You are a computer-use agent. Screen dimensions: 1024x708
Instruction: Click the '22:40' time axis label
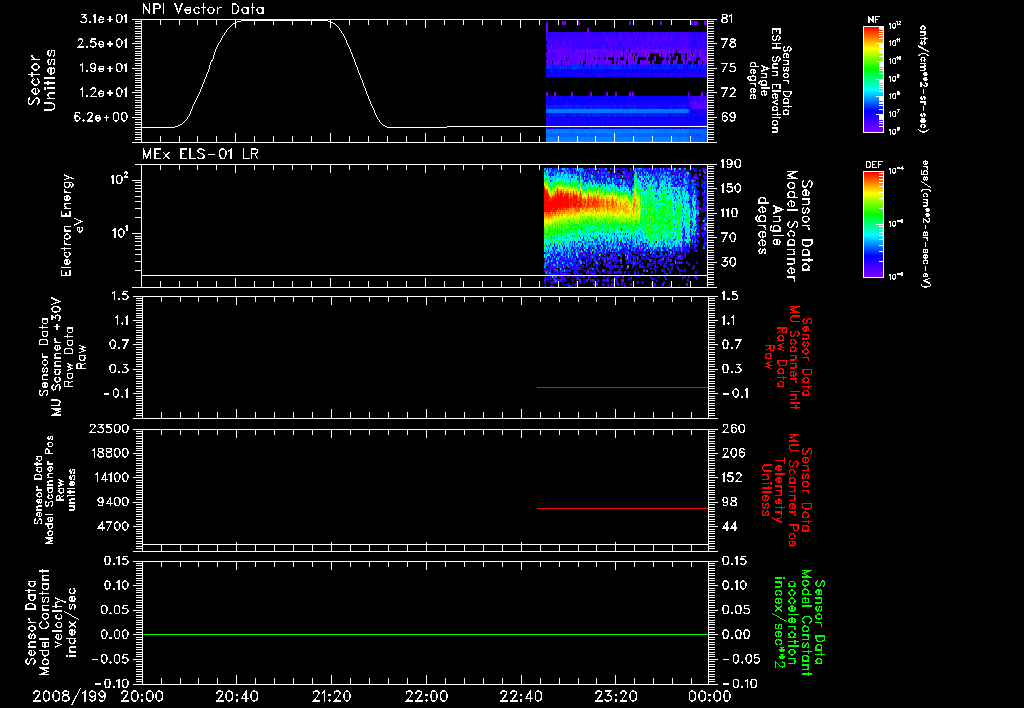[x=520, y=696]
